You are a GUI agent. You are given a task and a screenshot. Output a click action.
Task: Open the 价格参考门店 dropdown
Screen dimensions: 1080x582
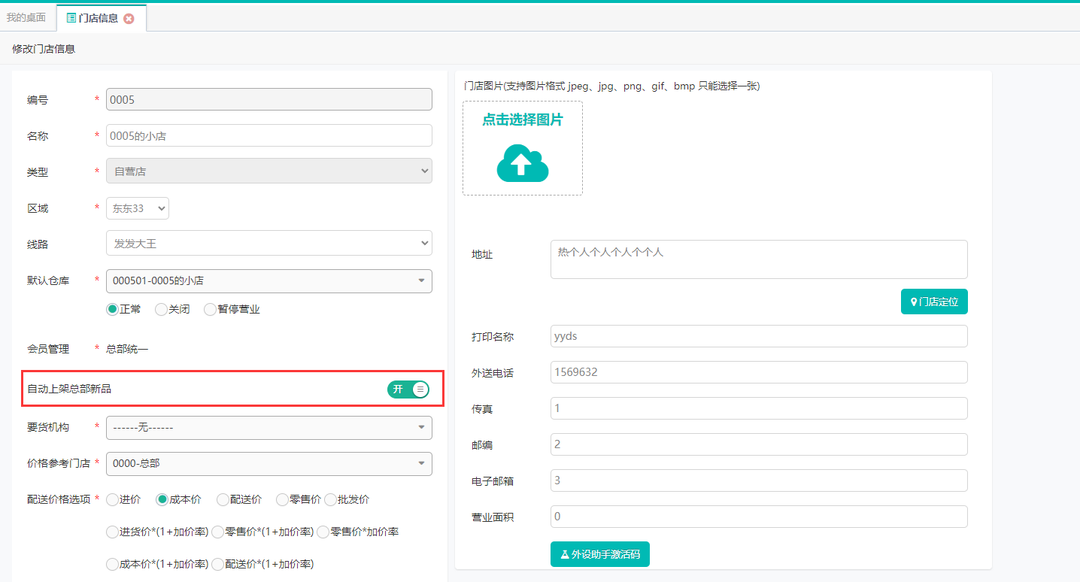click(x=269, y=464)
